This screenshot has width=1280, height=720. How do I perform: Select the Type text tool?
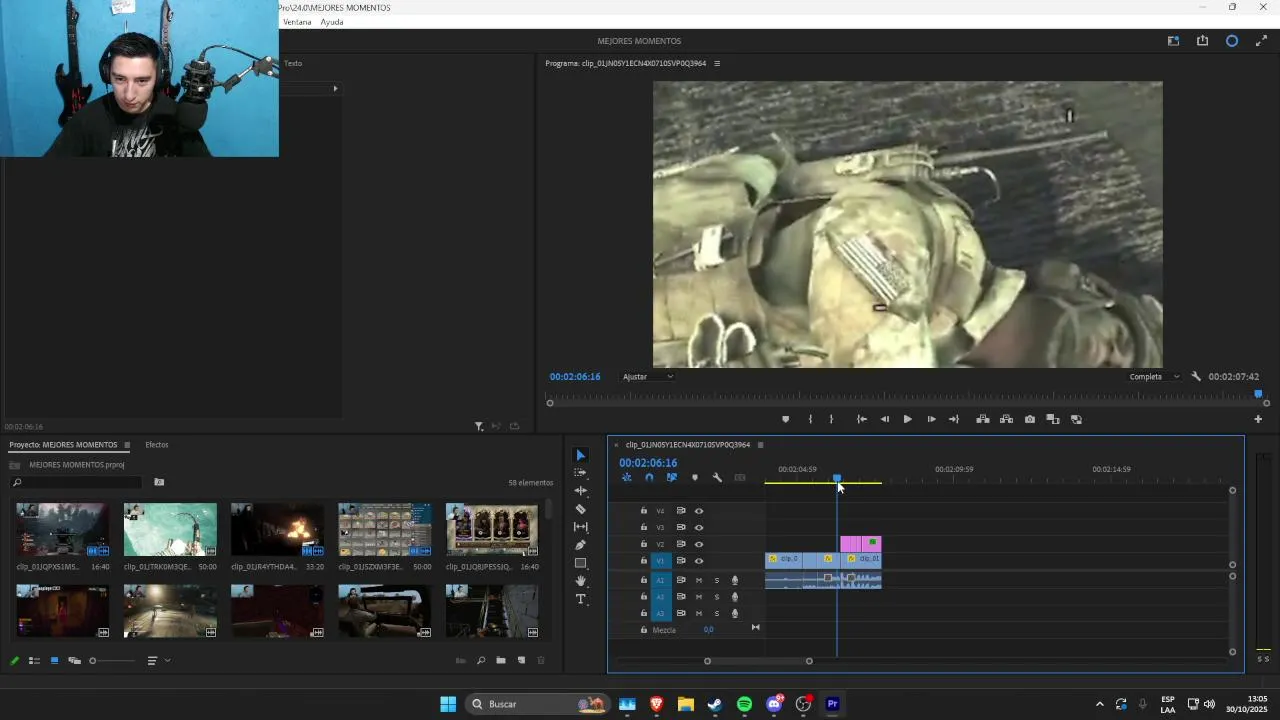tap(580, 599)
